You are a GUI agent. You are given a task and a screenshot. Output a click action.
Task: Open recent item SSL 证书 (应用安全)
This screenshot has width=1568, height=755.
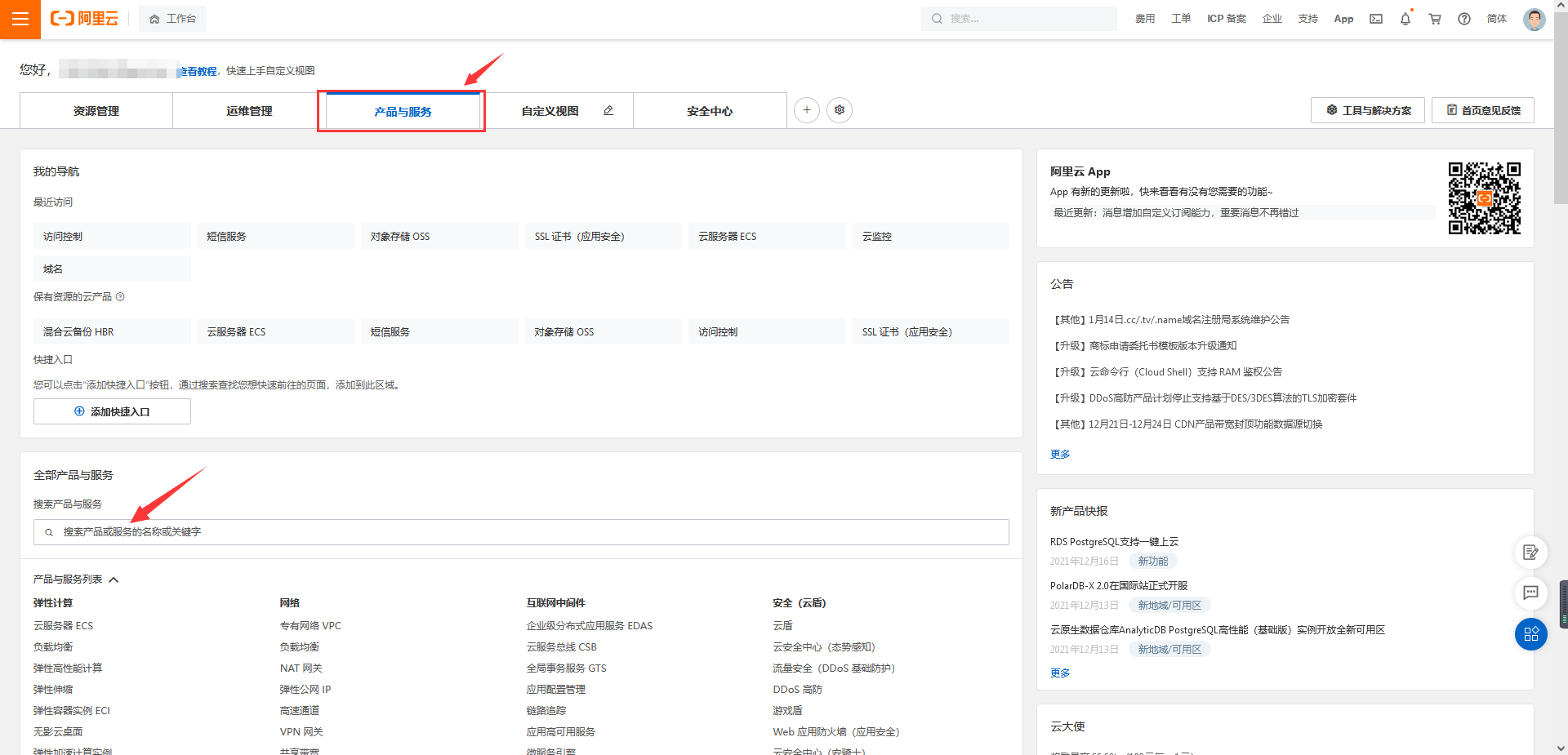(604, 236)
